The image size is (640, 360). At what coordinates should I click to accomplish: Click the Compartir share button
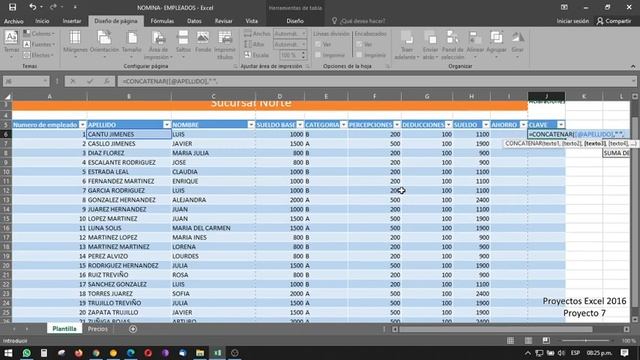point(614,21)
